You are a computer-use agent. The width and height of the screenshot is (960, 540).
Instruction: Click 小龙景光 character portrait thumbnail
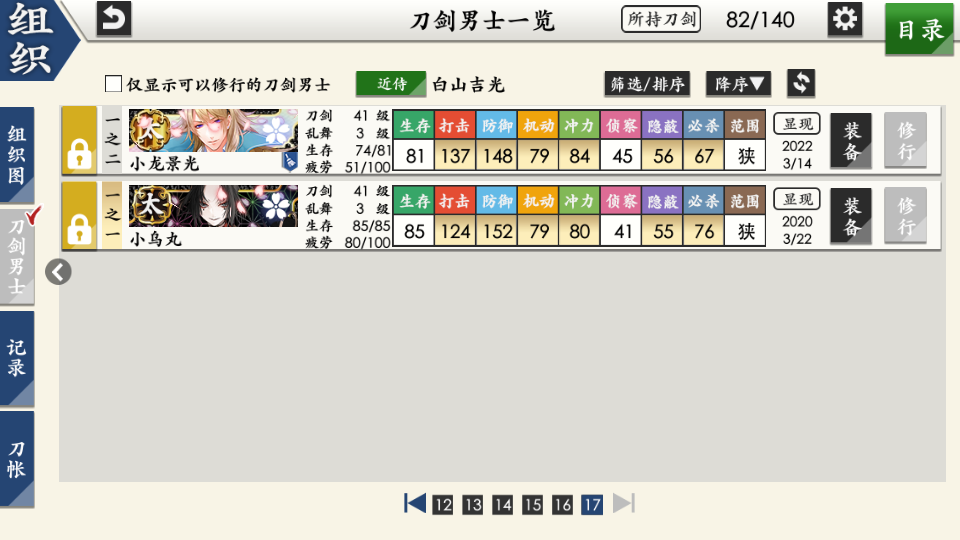point(213,132)
